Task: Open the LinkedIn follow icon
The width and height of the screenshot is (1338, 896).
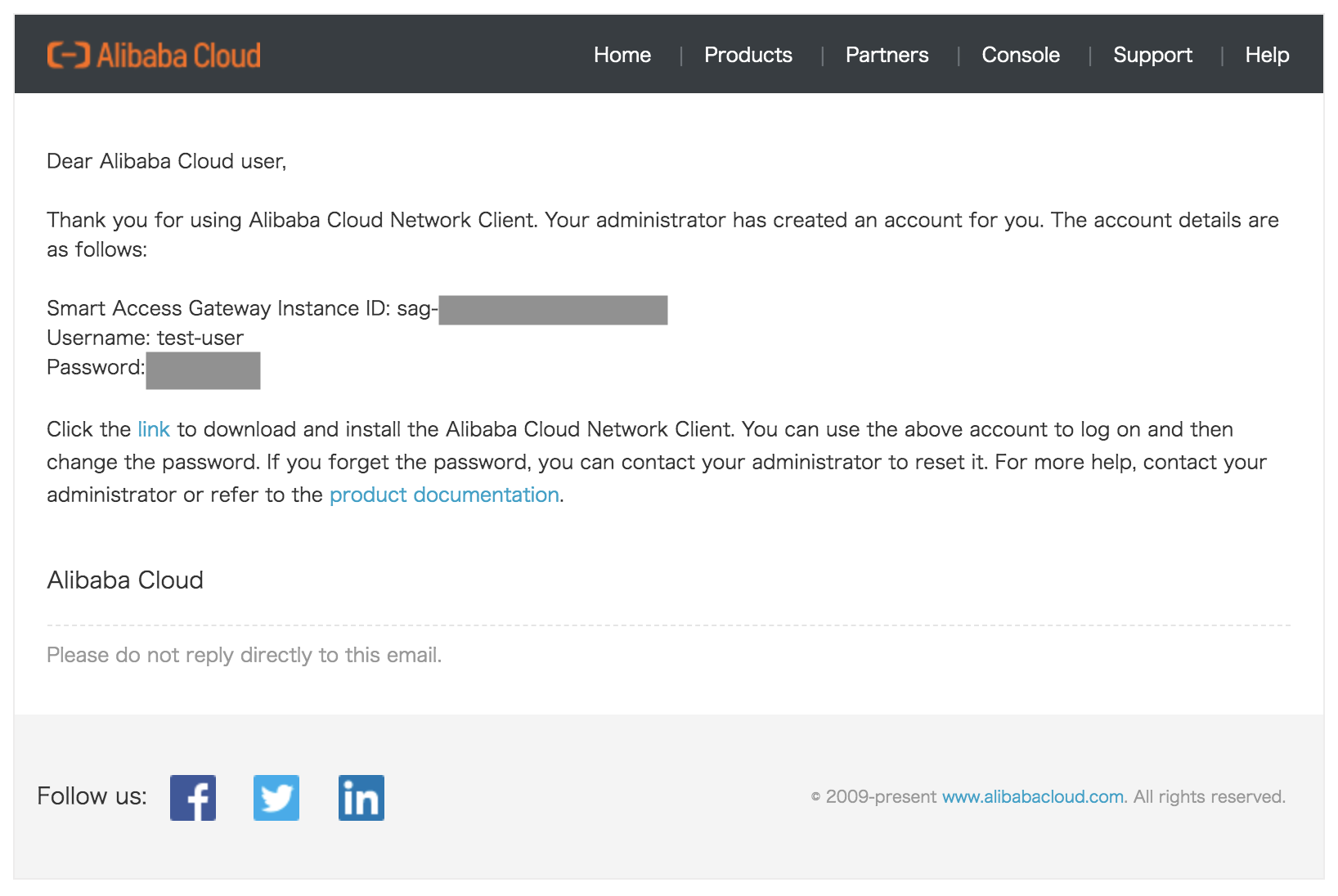Action: (x=361, y=797)
